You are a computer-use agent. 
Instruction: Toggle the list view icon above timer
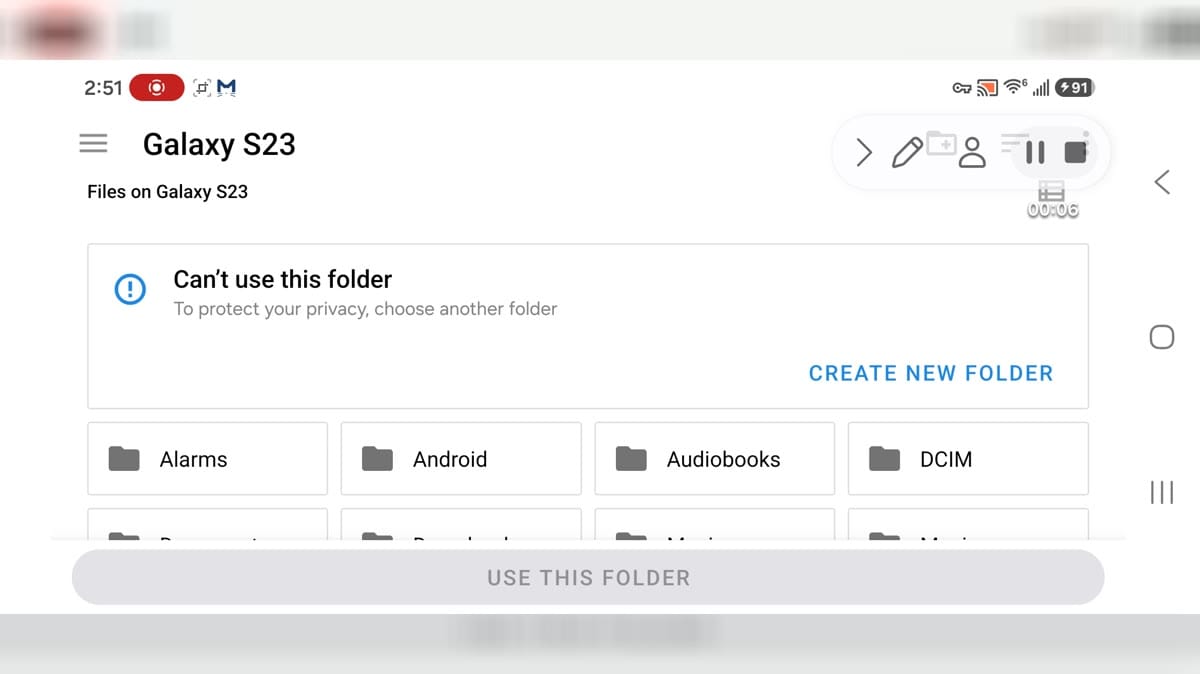click(x=1050, y=191)
